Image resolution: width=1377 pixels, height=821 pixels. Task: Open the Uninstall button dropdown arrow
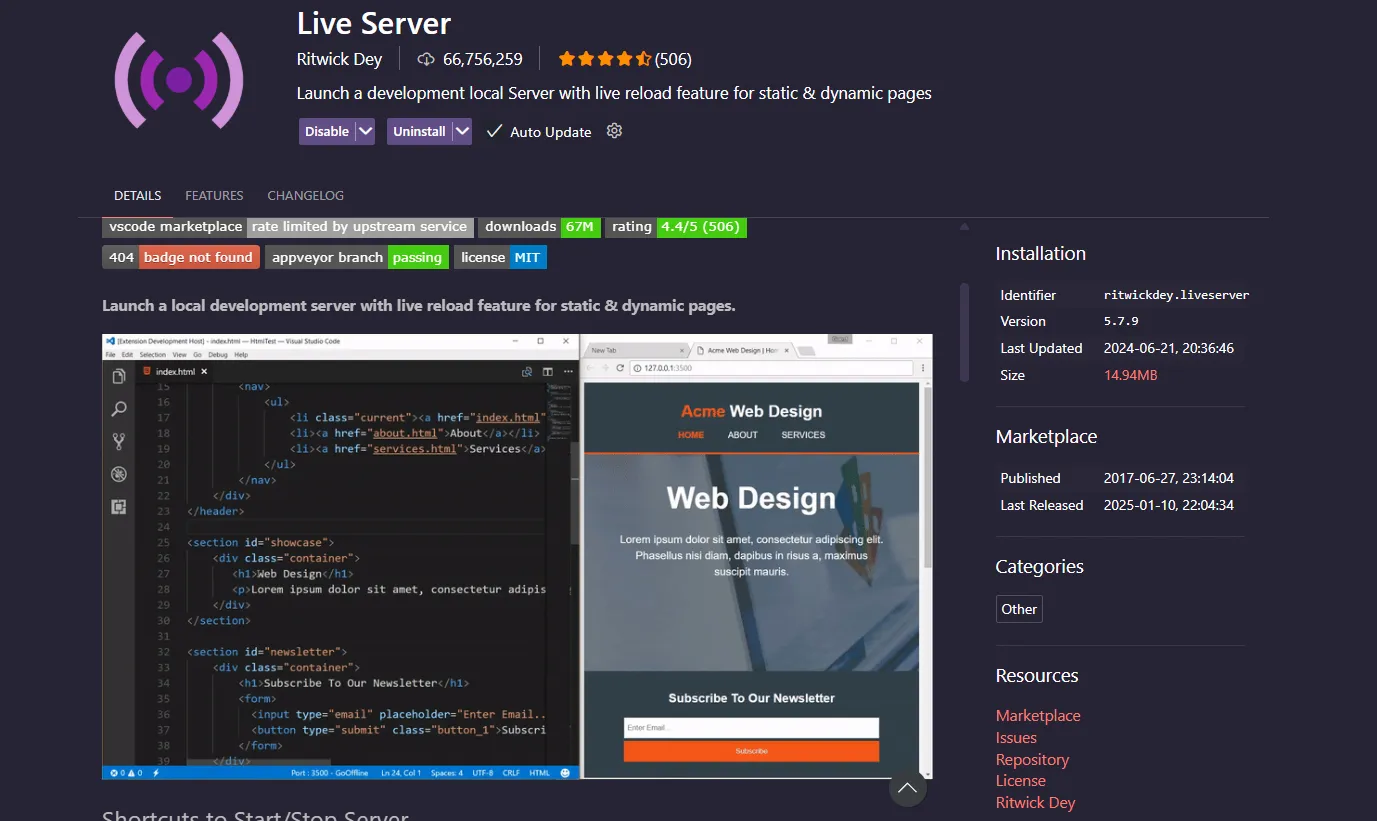(461, 131)
